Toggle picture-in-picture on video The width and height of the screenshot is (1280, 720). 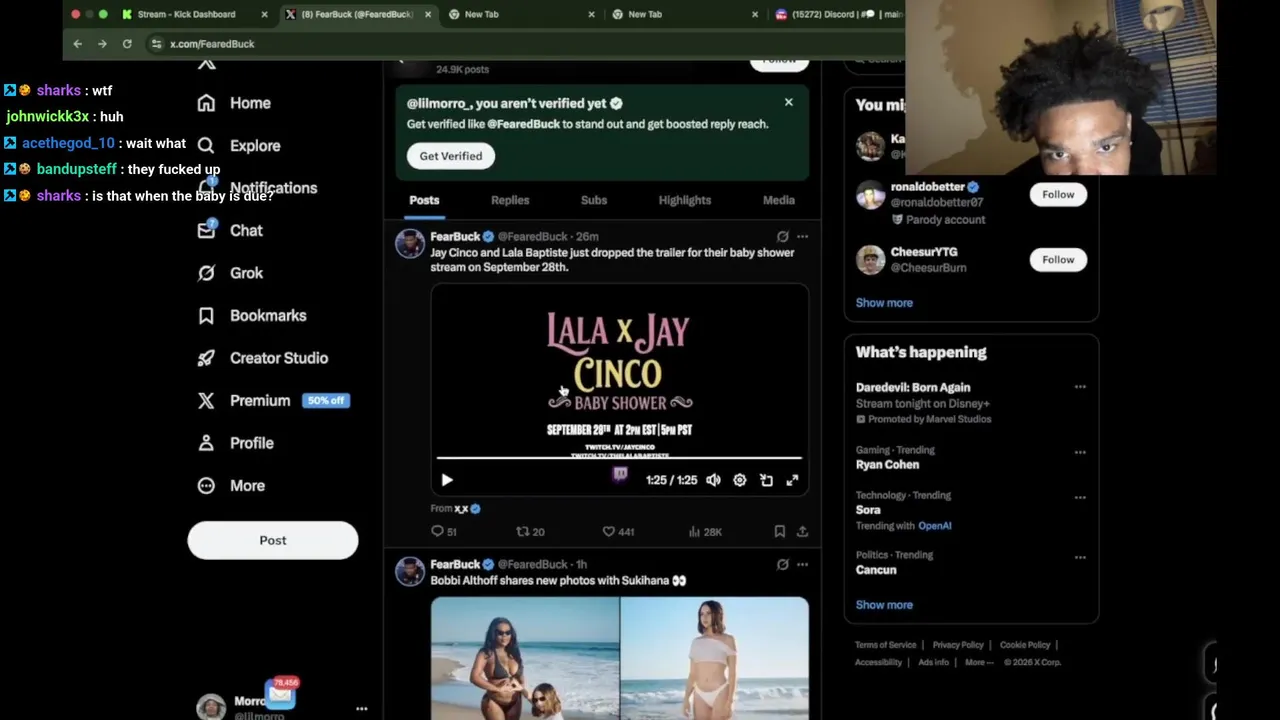pos(766,480)
